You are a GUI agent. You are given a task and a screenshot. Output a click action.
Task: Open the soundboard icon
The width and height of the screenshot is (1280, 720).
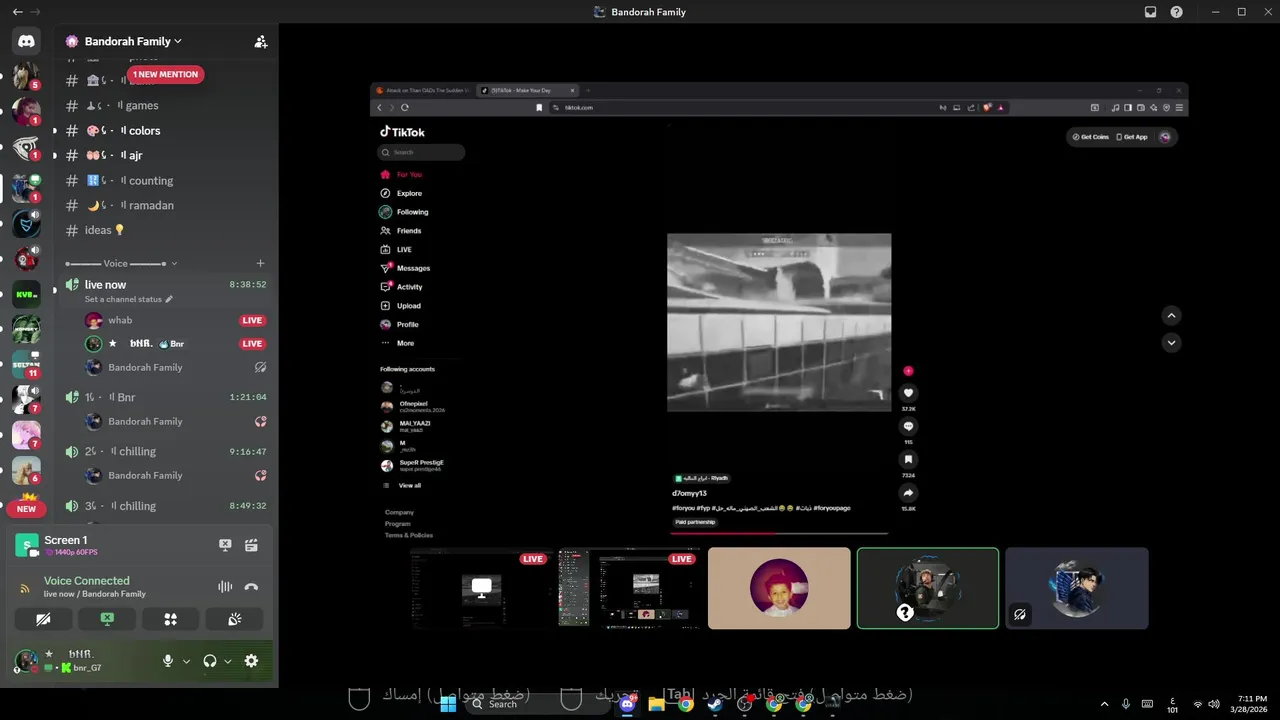click(234, 619)
